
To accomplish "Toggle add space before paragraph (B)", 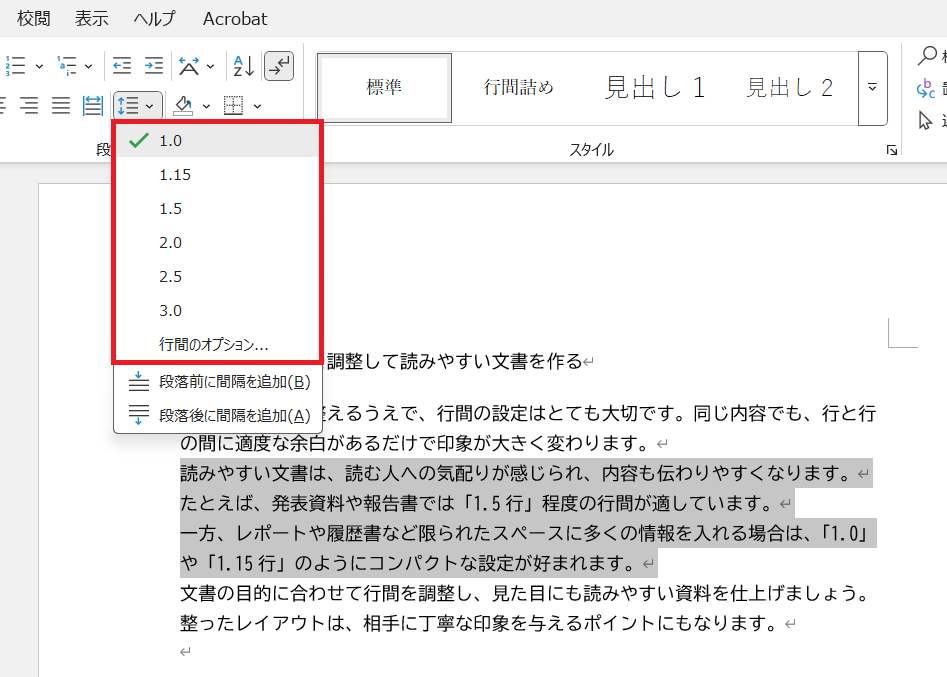I will coord(234,381).
